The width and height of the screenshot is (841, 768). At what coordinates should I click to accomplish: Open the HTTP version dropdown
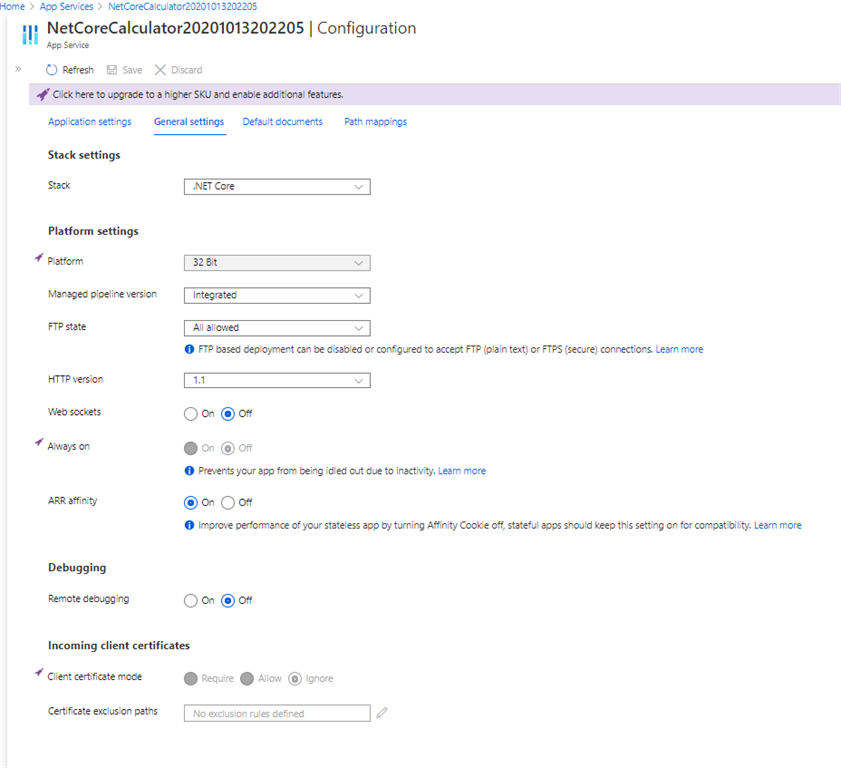tap(277, 380)
